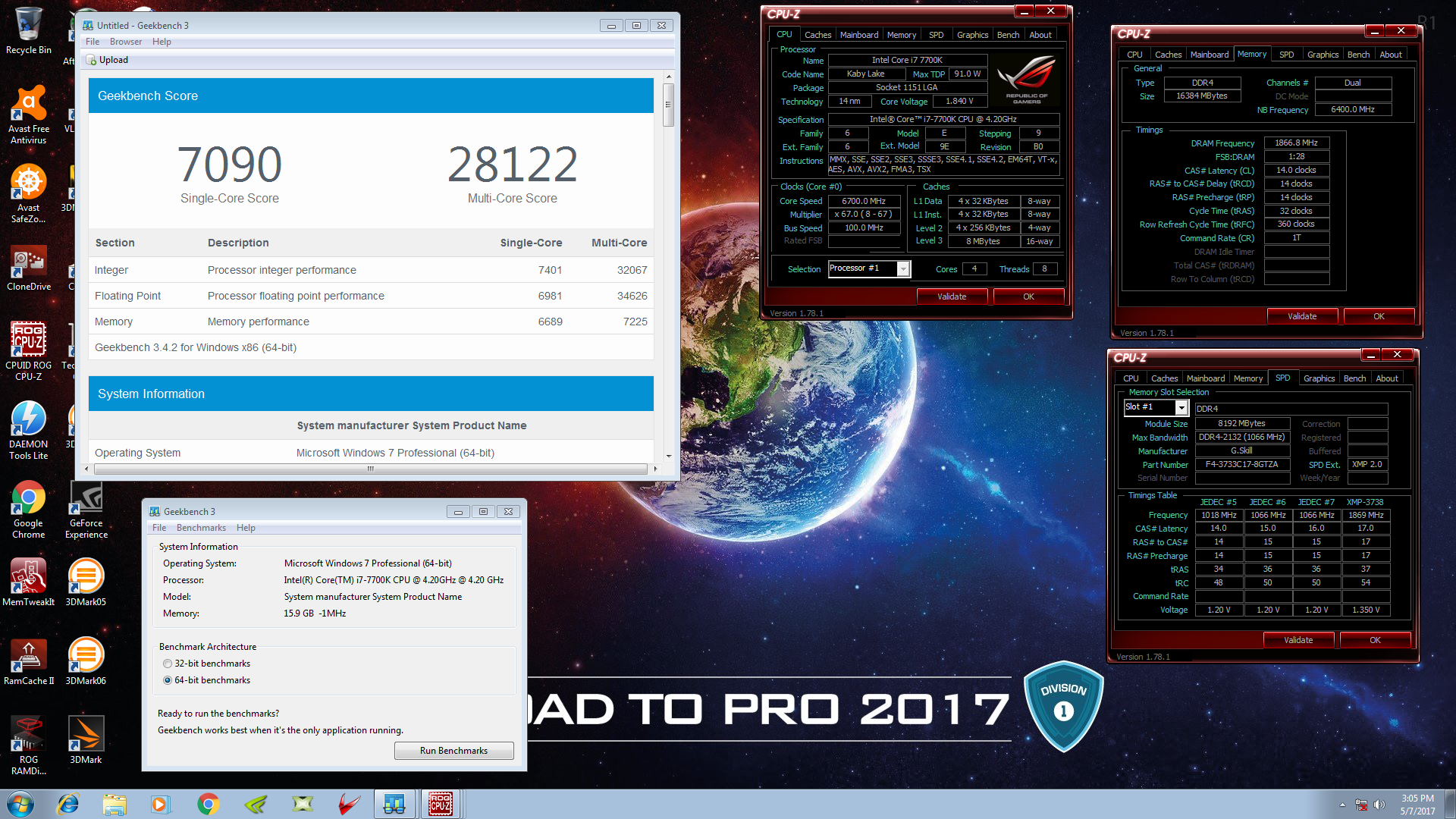Open the Recycle Bin desktop icon
This screenshot has height=819, width=1456.
click(x=28, y=30)
